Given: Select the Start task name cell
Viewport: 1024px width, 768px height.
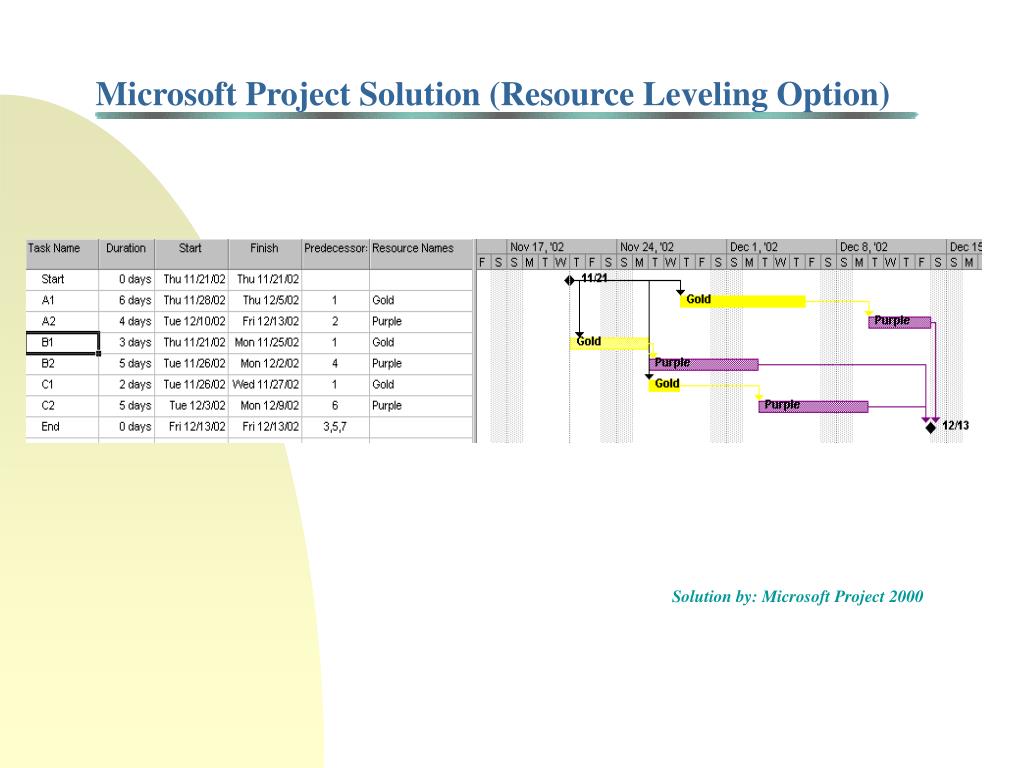Looking at the screenshot, I should pyautogui.click(x=62, y=280).
